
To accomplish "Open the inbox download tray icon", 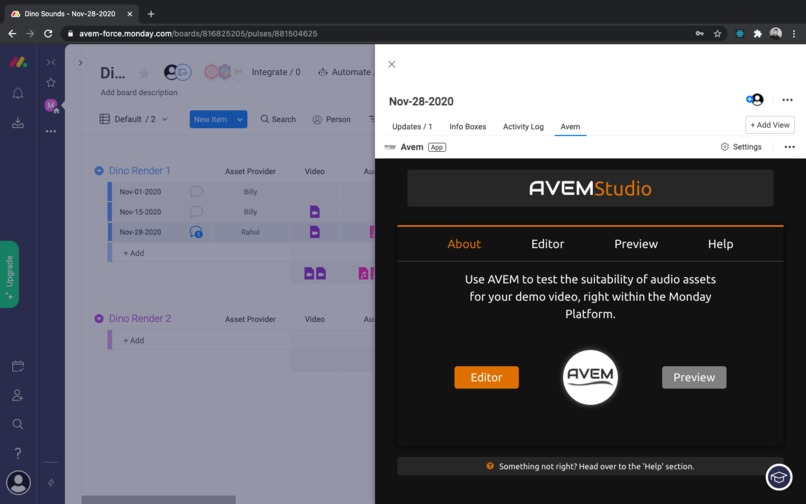I will (x=18, y=122).
